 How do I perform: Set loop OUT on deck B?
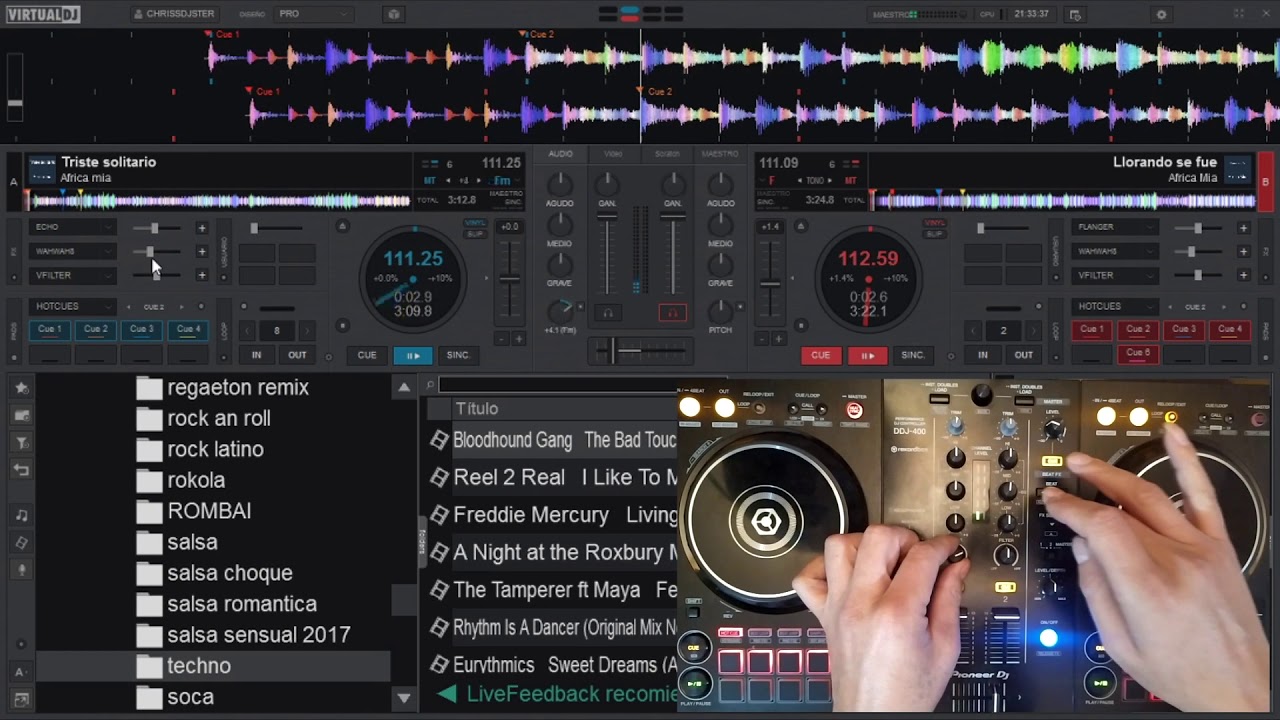click(x=1024, y=355)
